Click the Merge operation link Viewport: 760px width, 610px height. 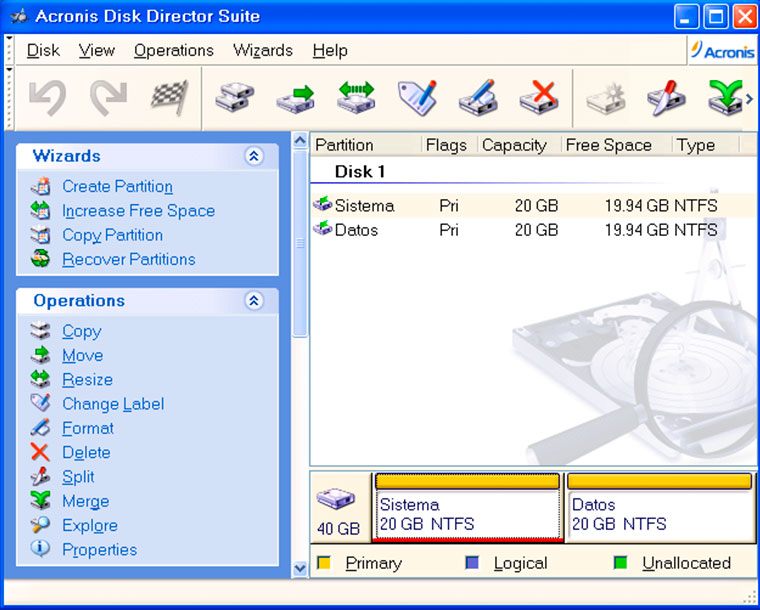pos(86,501)
